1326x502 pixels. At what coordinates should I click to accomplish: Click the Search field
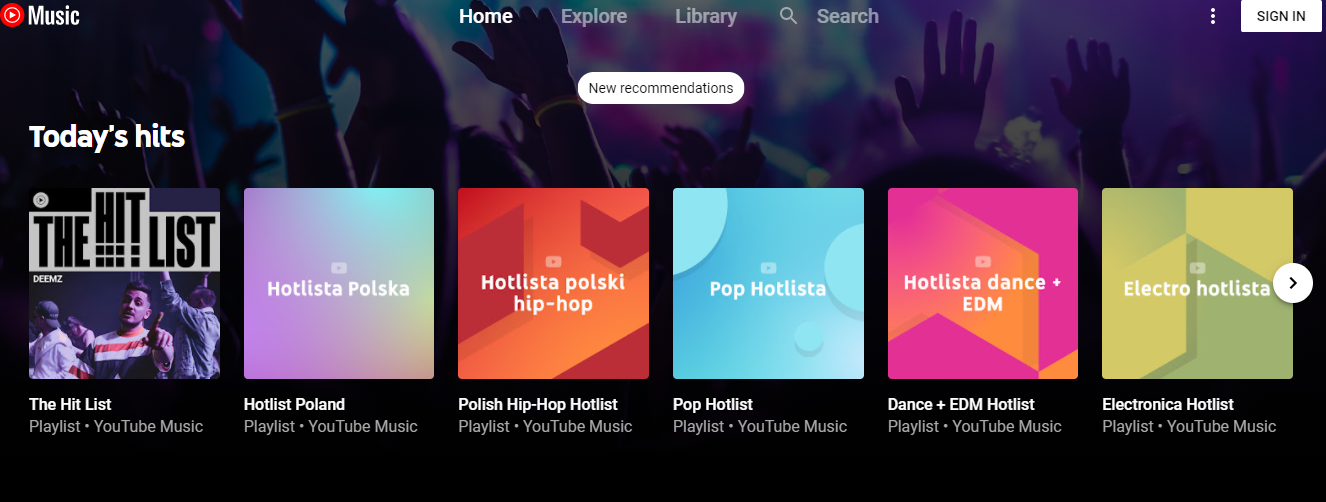pos(848,16)
